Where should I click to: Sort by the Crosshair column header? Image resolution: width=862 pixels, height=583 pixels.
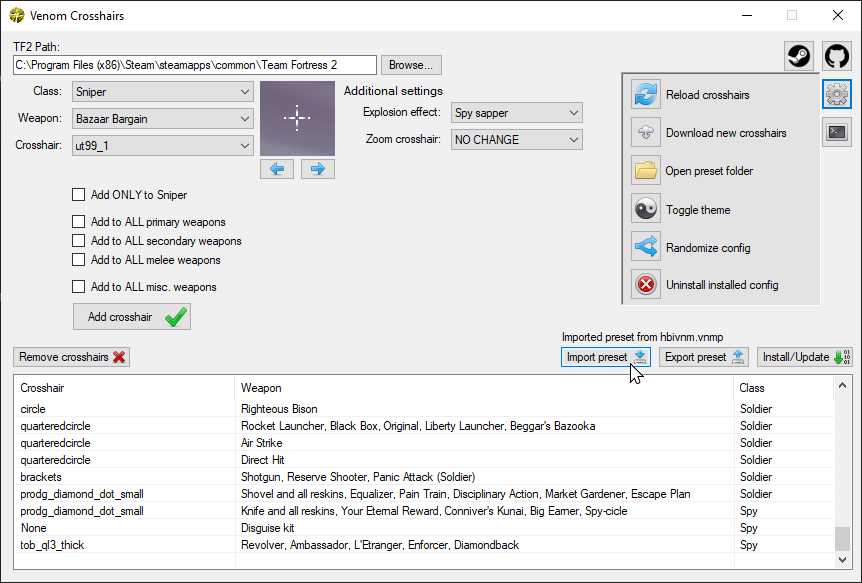tap(124, 388)
